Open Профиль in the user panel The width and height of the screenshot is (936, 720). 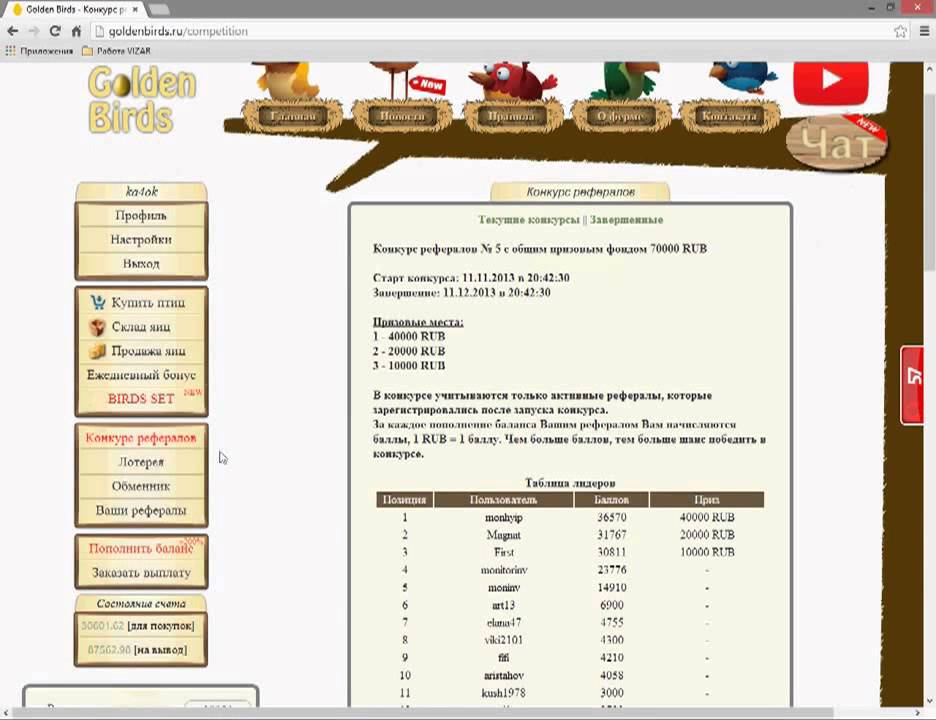pos(141,216)
